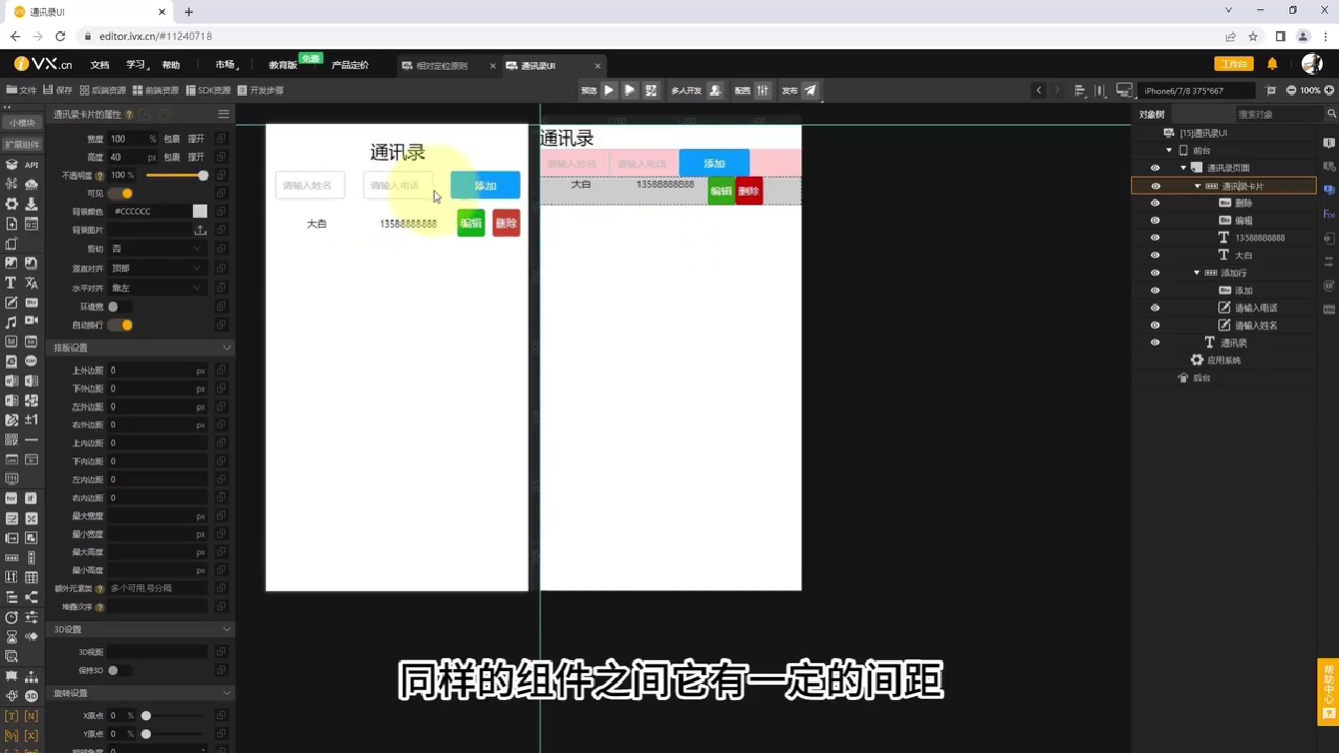The image size is (1339, 753).
Task: Click the red 删除 button in left preview
Action: pos(506,223)
